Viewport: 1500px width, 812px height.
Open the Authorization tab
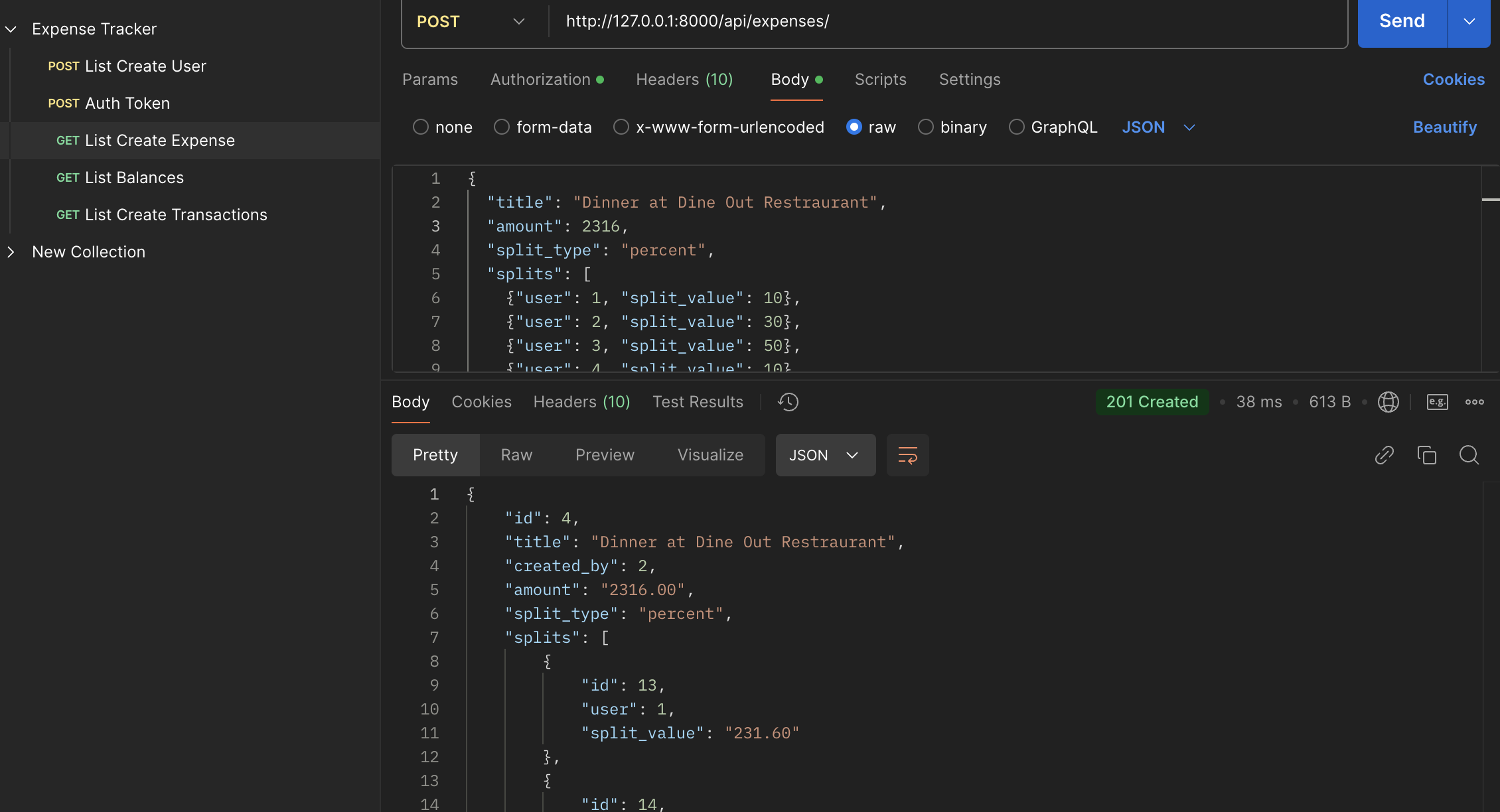547,80
